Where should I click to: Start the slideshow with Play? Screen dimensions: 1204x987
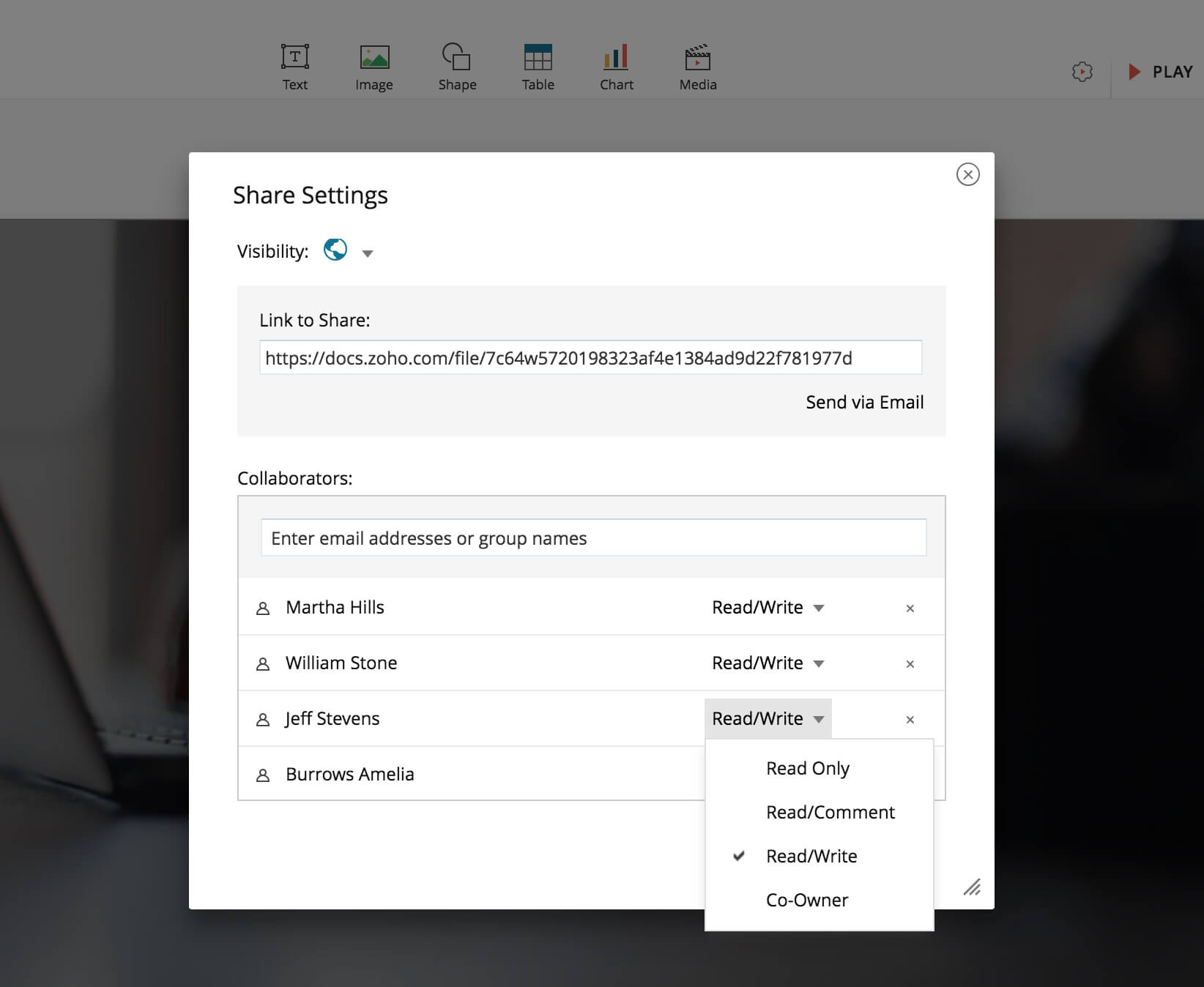(x=1161, y=72)
